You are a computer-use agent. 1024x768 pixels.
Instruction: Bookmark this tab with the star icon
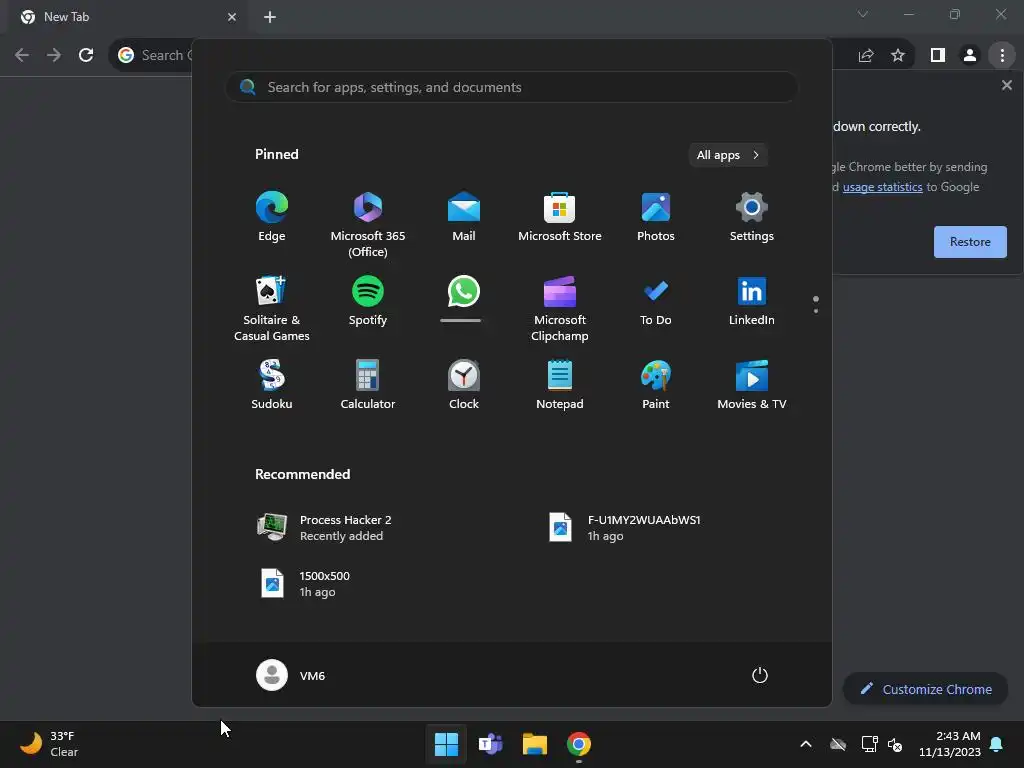(x=898, y=56)
